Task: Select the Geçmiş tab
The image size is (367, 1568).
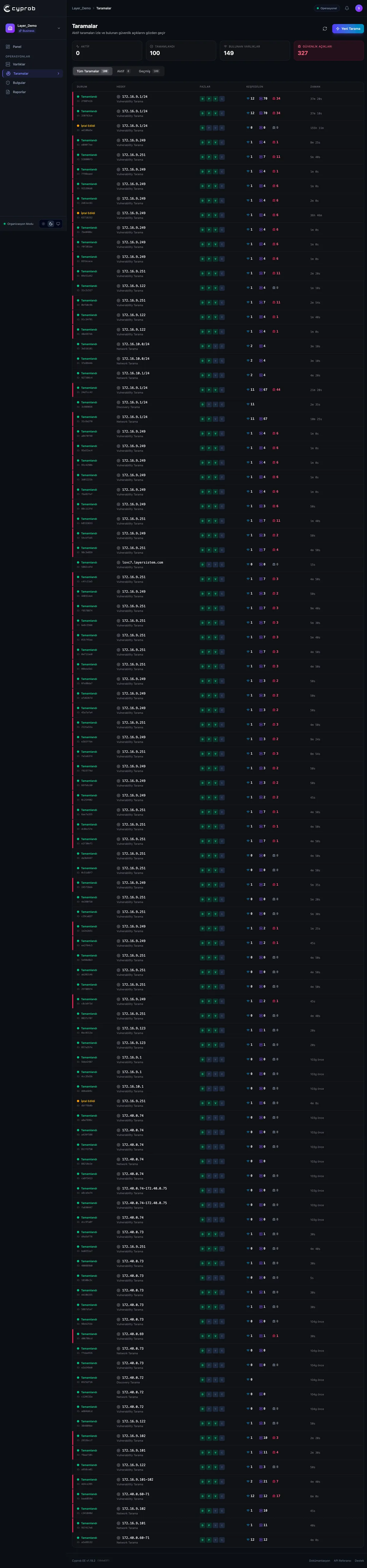Action: [149, 71]
